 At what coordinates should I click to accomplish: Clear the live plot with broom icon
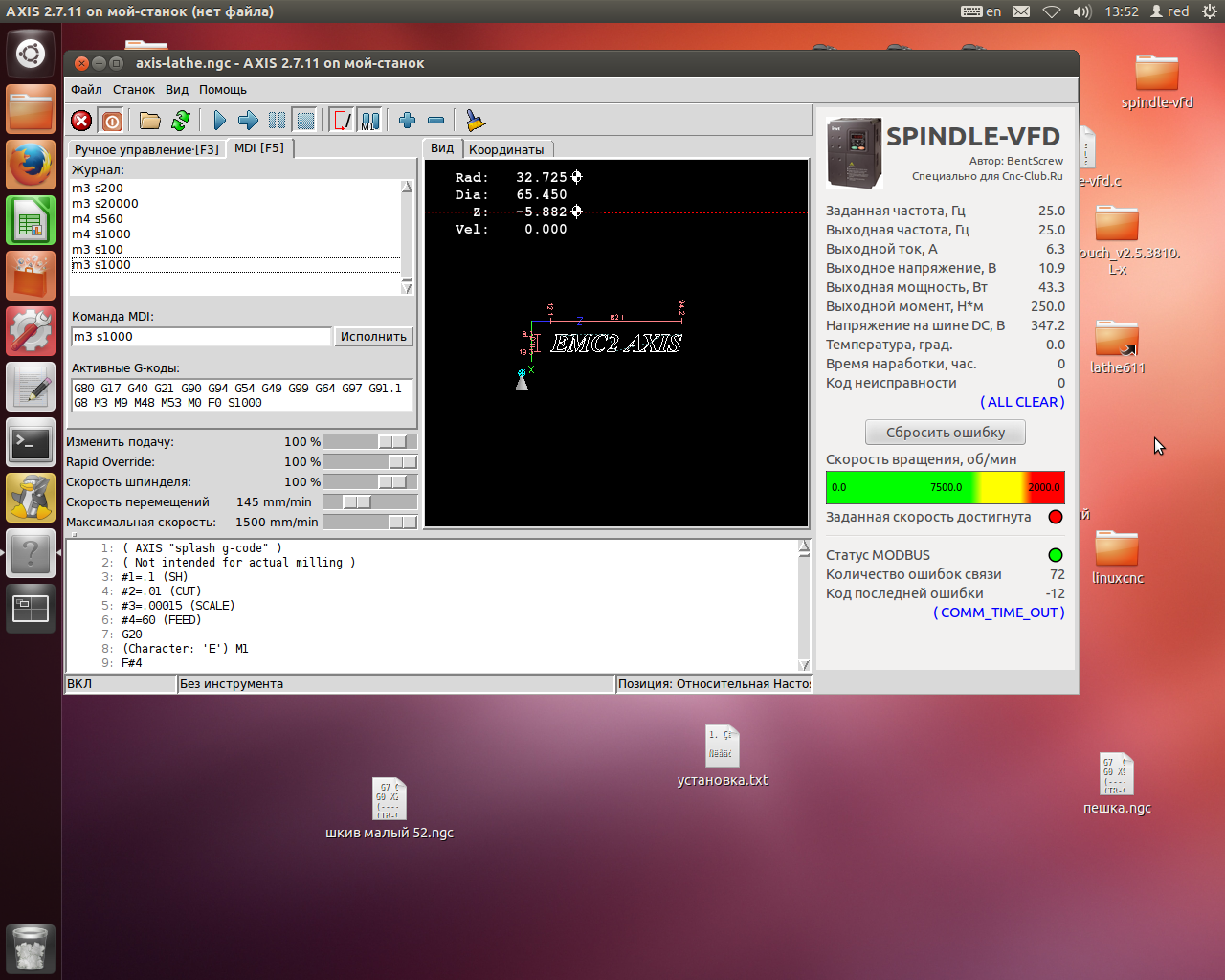click(475, 121)
